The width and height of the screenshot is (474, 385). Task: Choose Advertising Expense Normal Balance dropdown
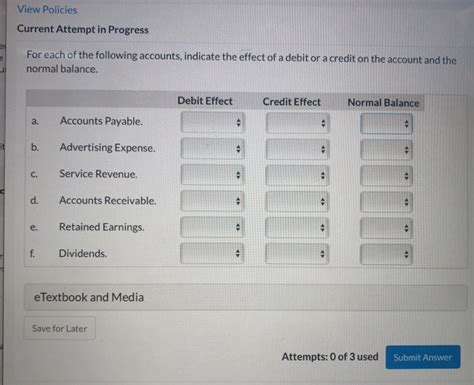point(386,150)
